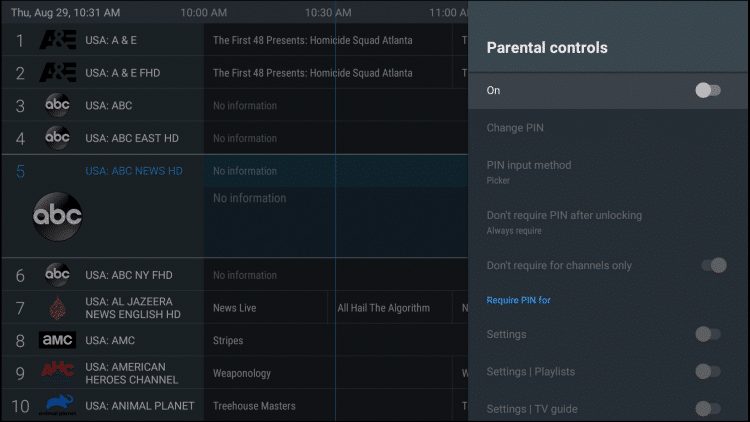Click the abc logo beside ABC EAST HD

pos(57,138)
